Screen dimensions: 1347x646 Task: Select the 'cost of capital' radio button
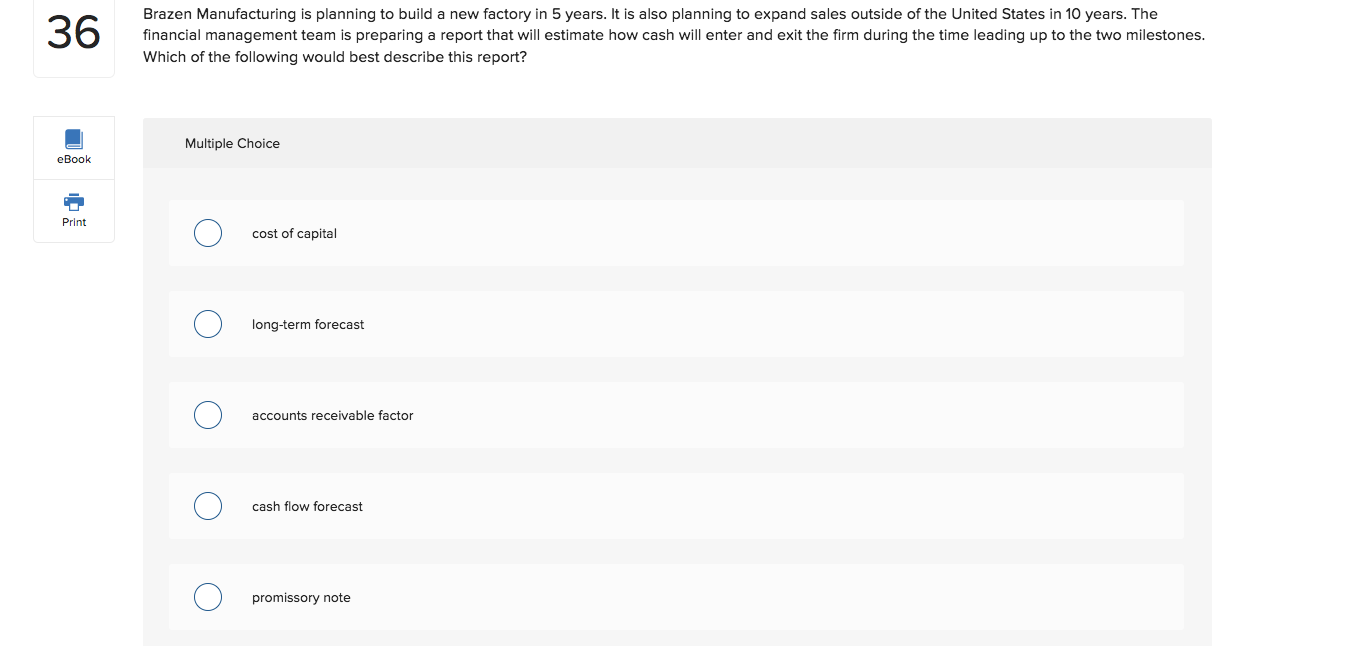[x=207, y=232]
